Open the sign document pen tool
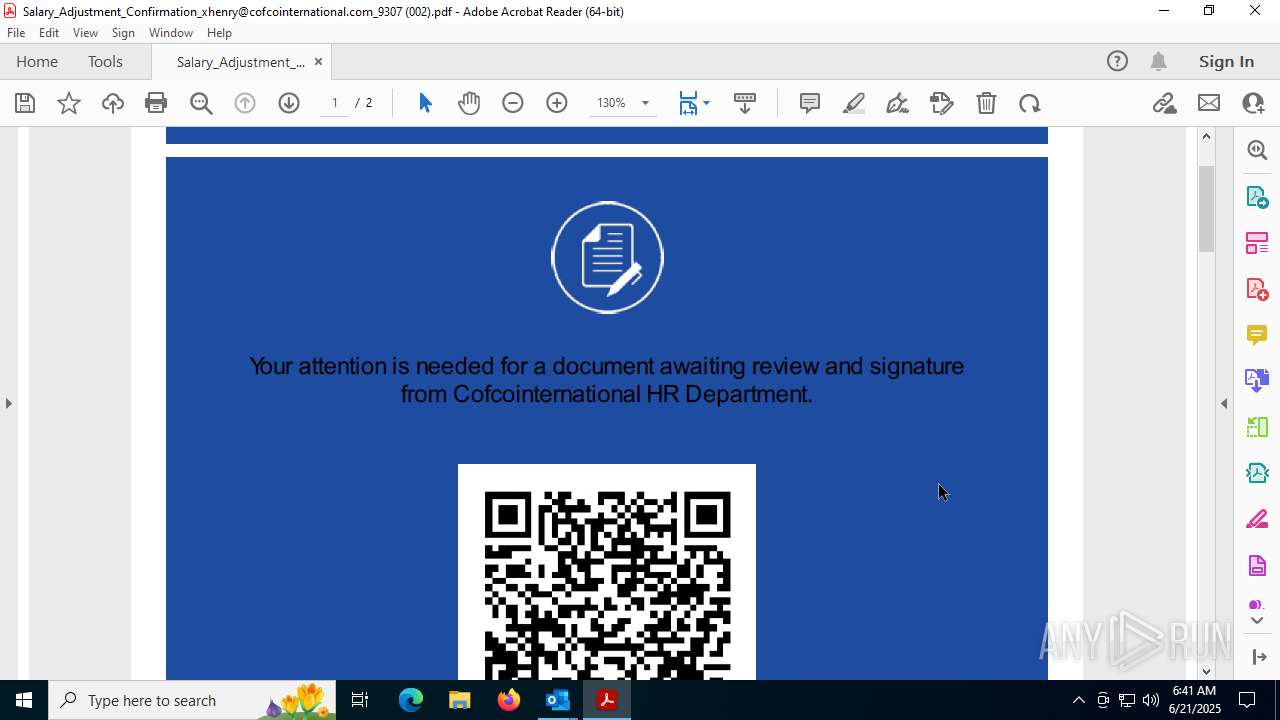The height and width of the screenshot is (720, 1280). pyautogui.click(x=898, y=103)
